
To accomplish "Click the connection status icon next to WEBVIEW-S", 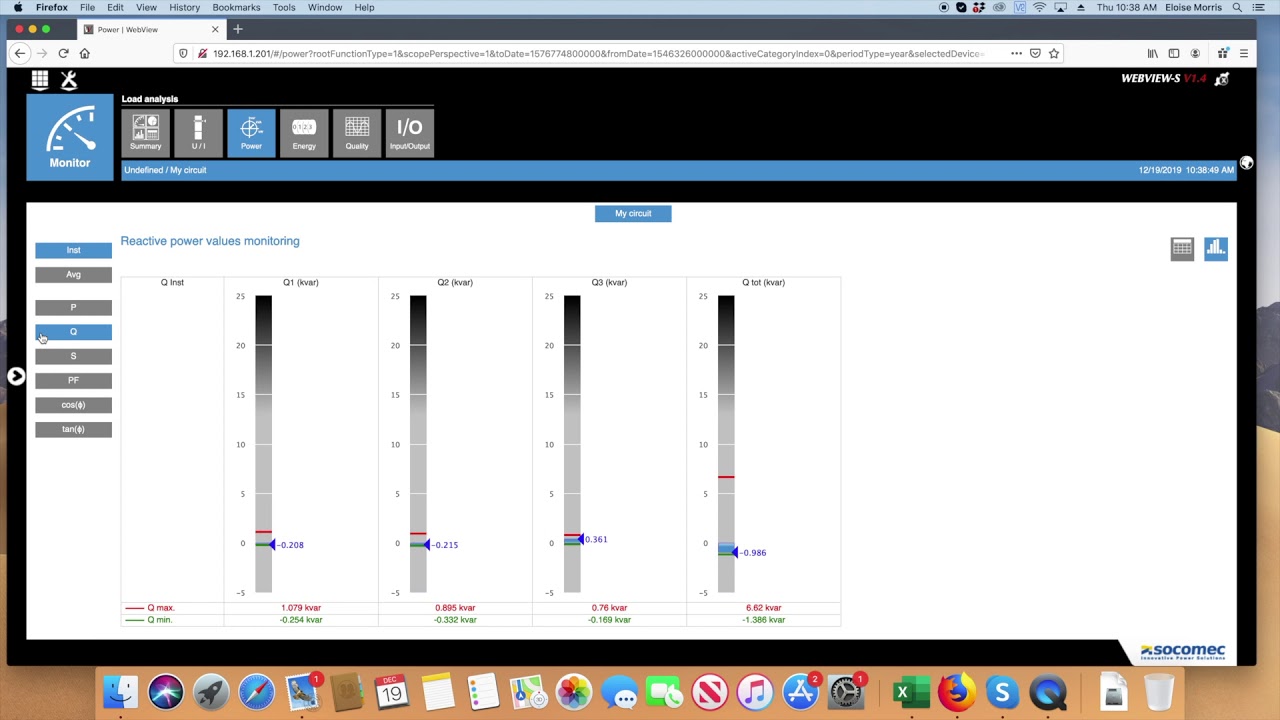I will point(1222,78).
